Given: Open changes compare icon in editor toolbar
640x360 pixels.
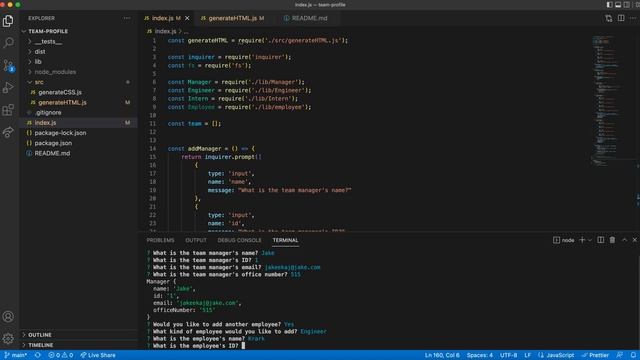Looking at the screenshot, I should 609,18.
